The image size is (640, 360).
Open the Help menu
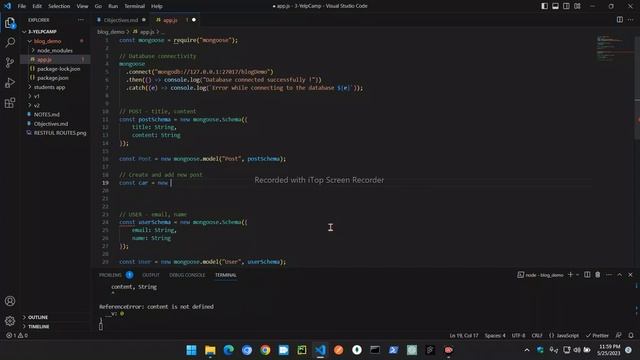click(157, 6)
